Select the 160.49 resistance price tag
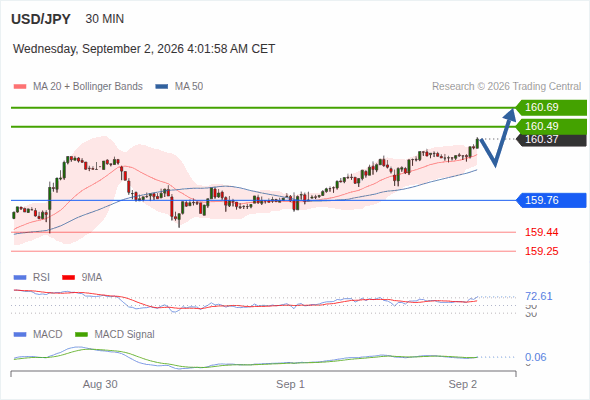The image size is (590, 400). point(551,126)
